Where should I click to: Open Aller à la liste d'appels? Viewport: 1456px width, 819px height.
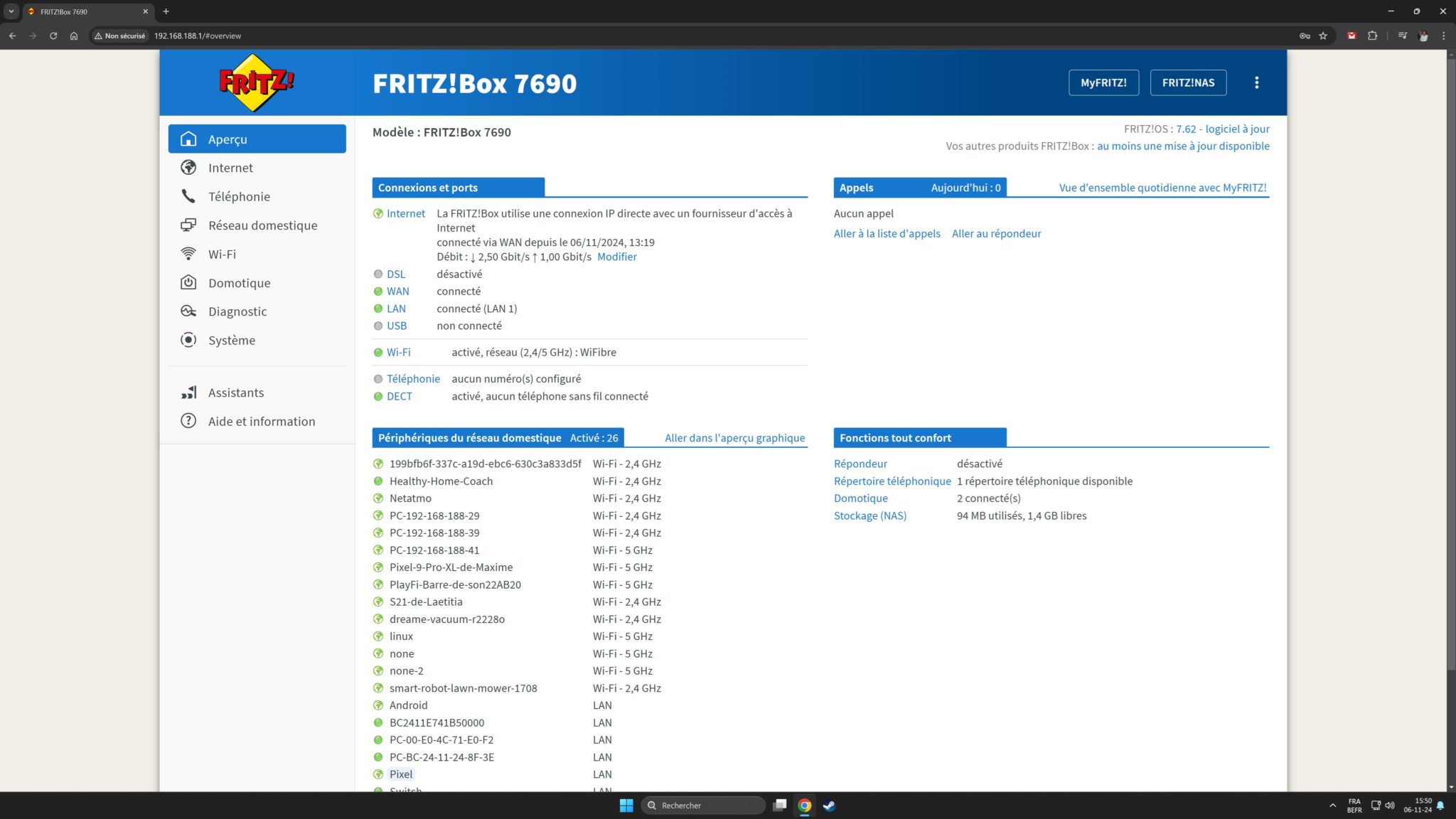click(887, 233)
